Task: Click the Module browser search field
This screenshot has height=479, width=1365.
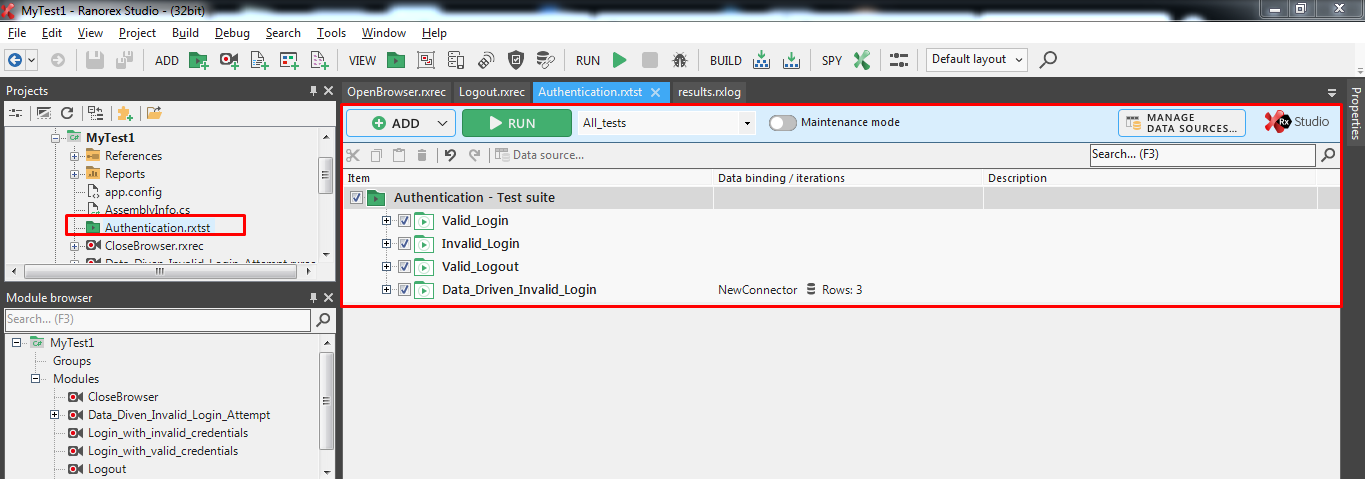Action: pyautogui.click(x=158, y=320)
